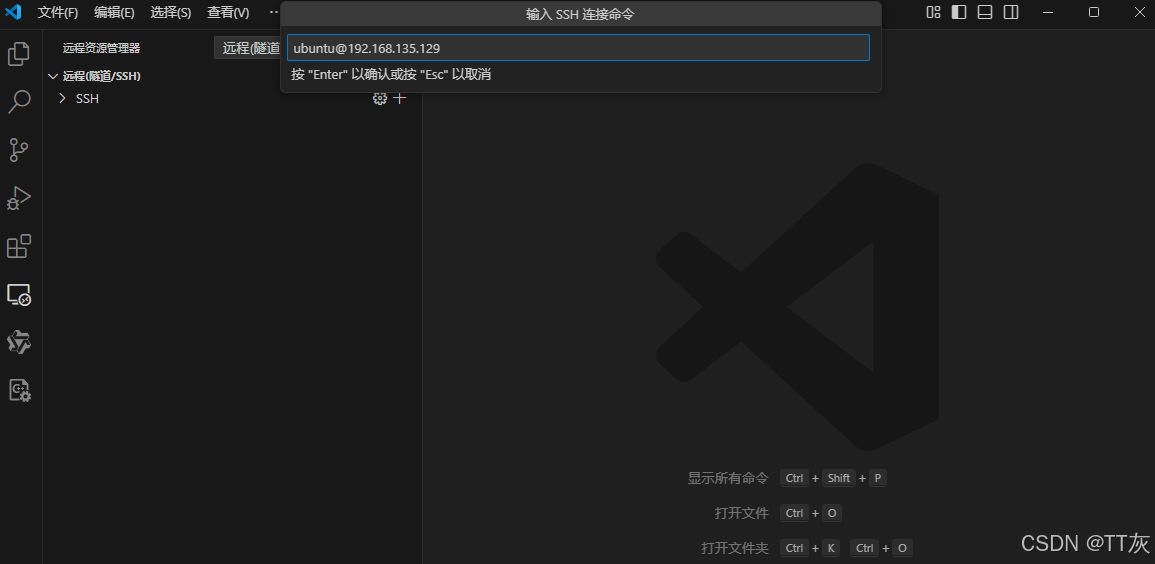Click the P key badge in shortcuts
The height and width of the screenshot is (564, 1155).
[x=877, y=478]
